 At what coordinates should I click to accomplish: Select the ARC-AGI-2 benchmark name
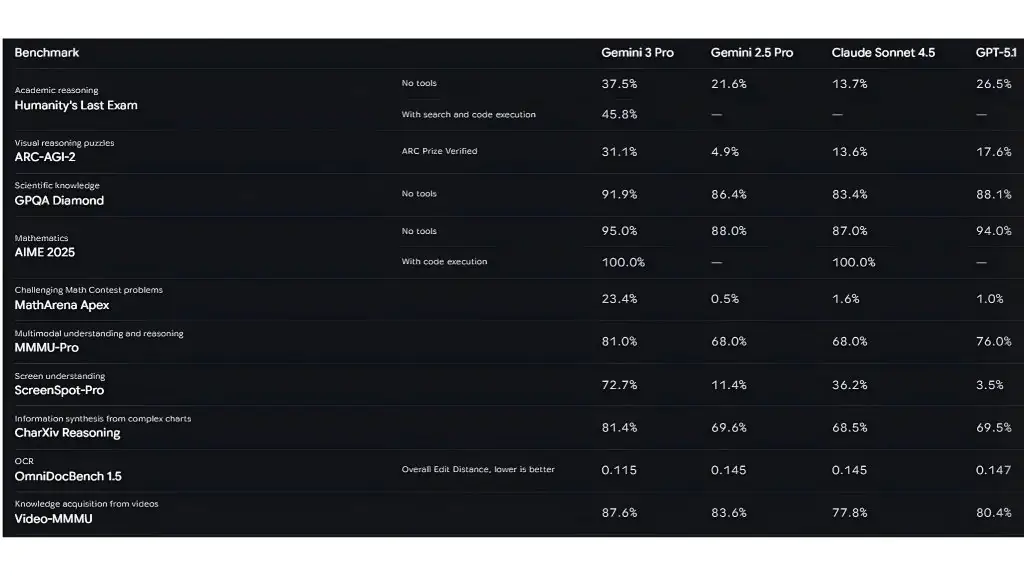point(45,157)
